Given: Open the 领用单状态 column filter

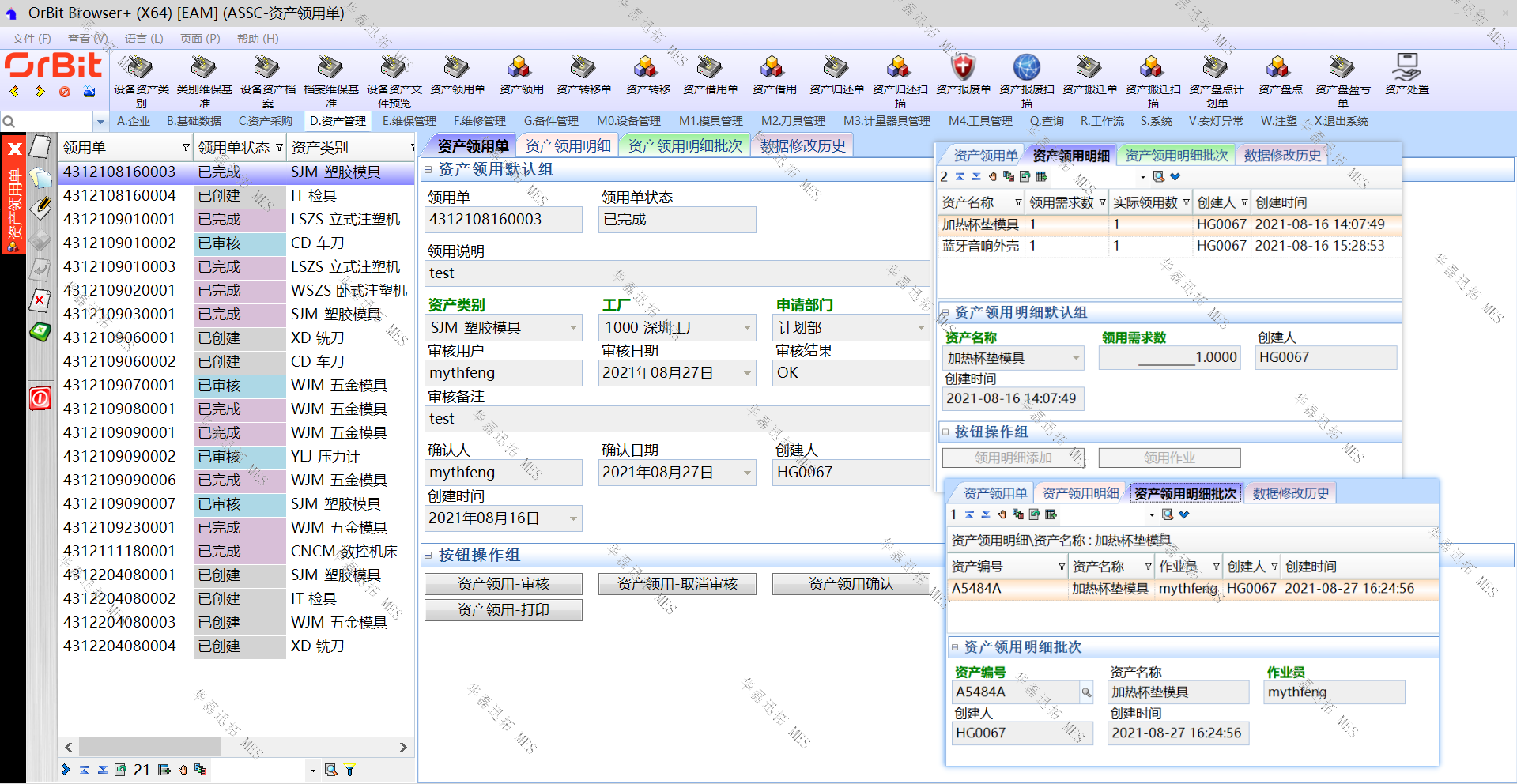Looking at the screenshot, I should [x=279, y=148].
